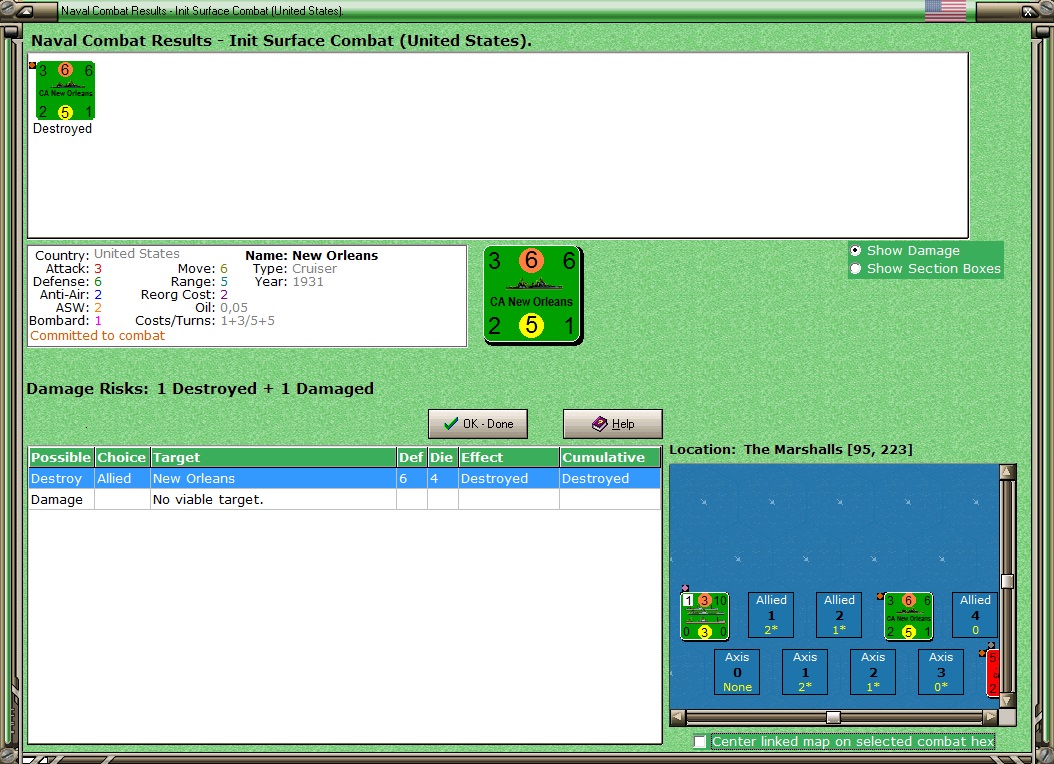Screen dimensions: 1054x764
Task: Click the map scroll down arrow
Action: [x=1006, y=700]
